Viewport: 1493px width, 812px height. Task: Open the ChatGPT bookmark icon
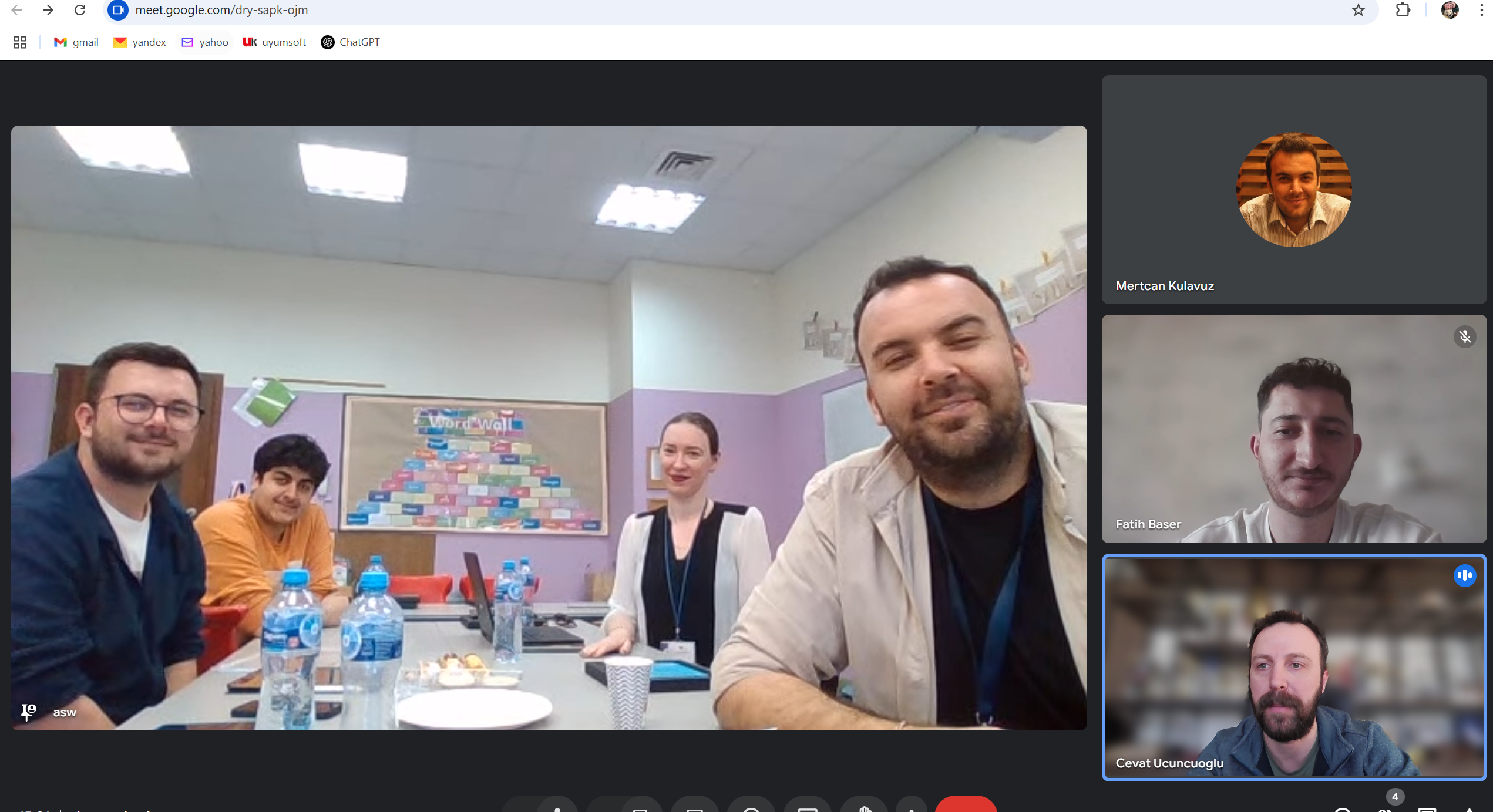pos(328,42)
